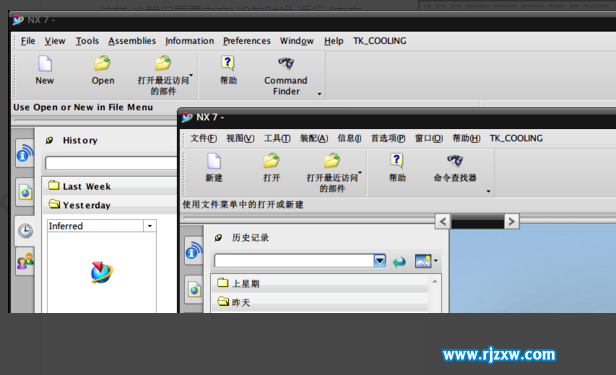
Task: Click 打开 open folder icon in Chinese window
Action: pos(271,161)
